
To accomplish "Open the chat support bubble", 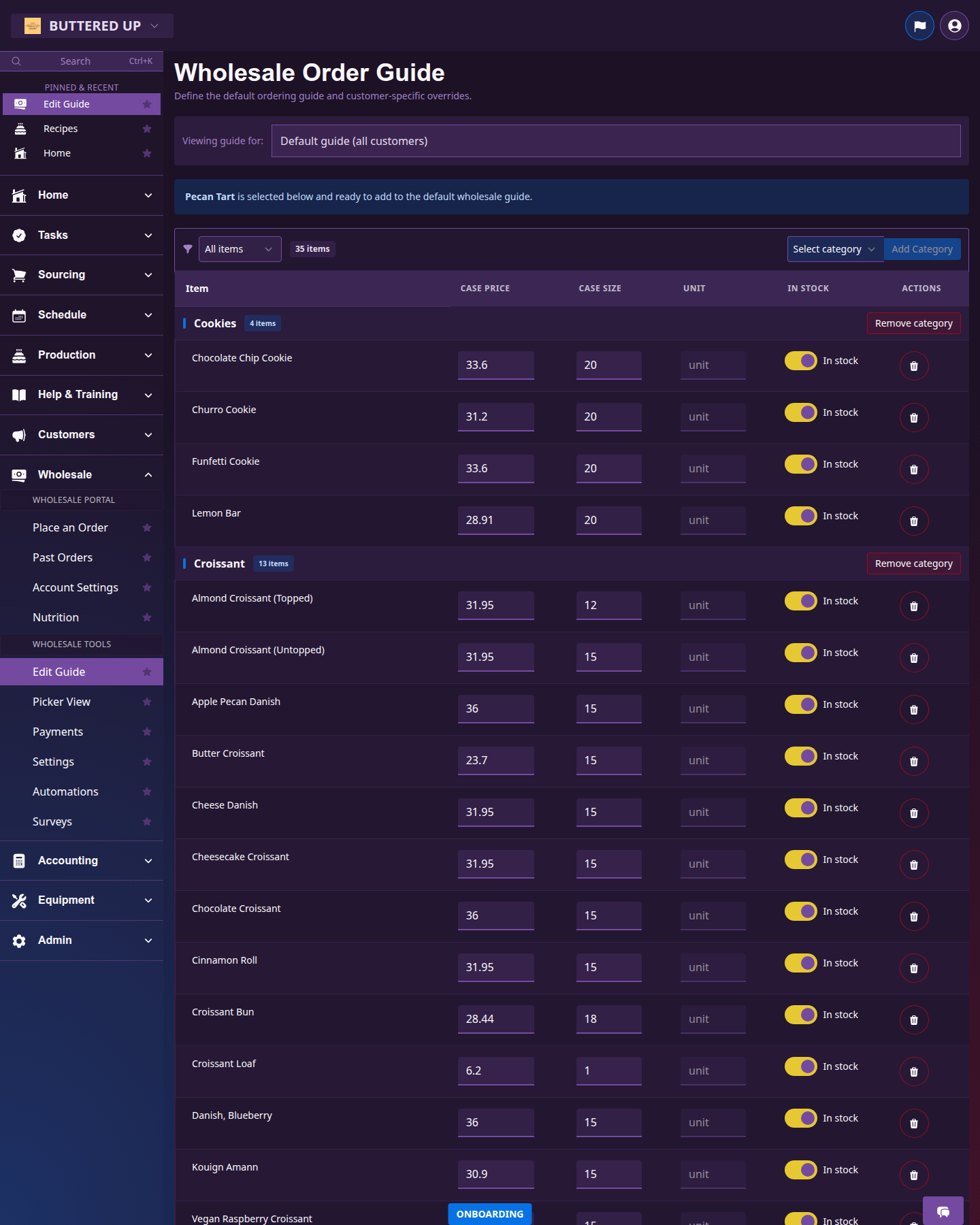I will pos(943,1211).
